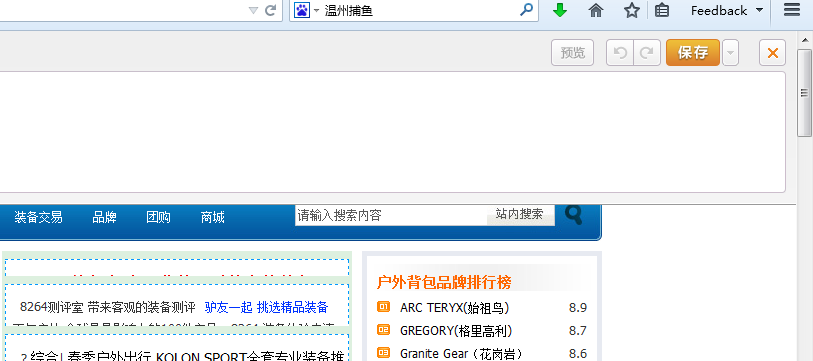Choose a search engine via the Baidu paw icon
The height and width of the screenshot is (361, 813).
(302, 10)
